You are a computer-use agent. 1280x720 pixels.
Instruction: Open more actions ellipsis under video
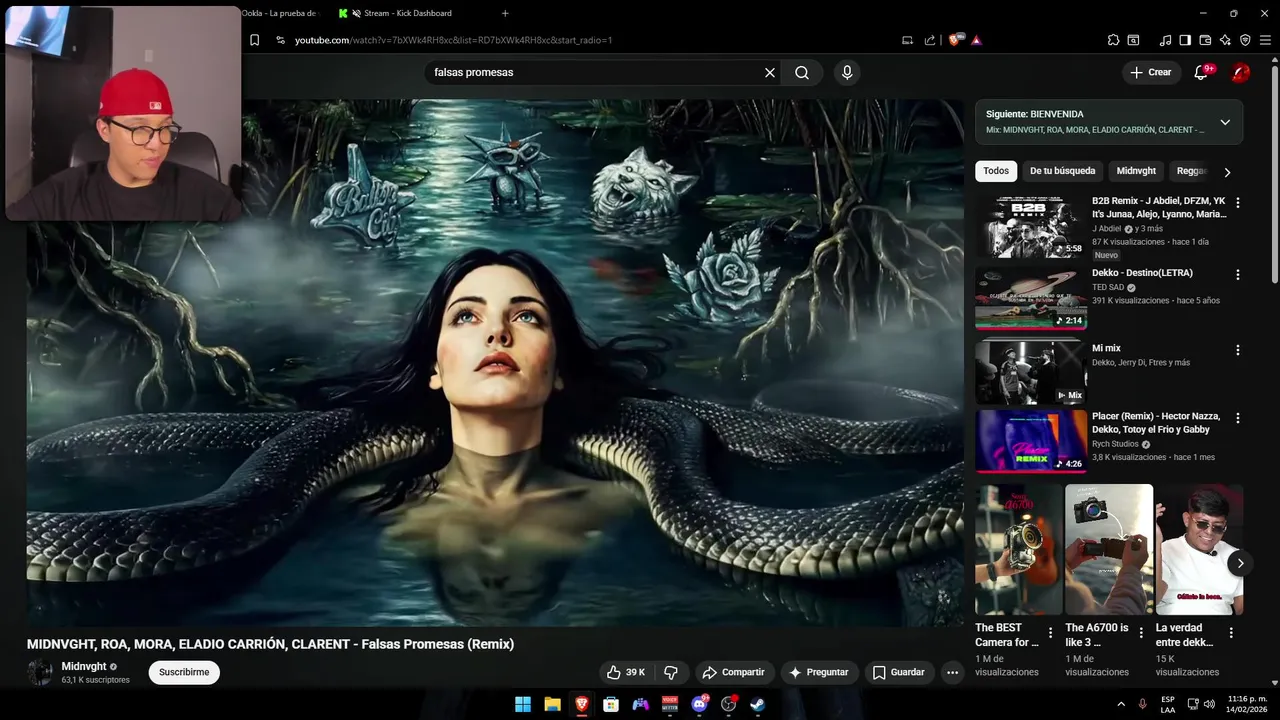pyautogui.click(x=952, y=672)
